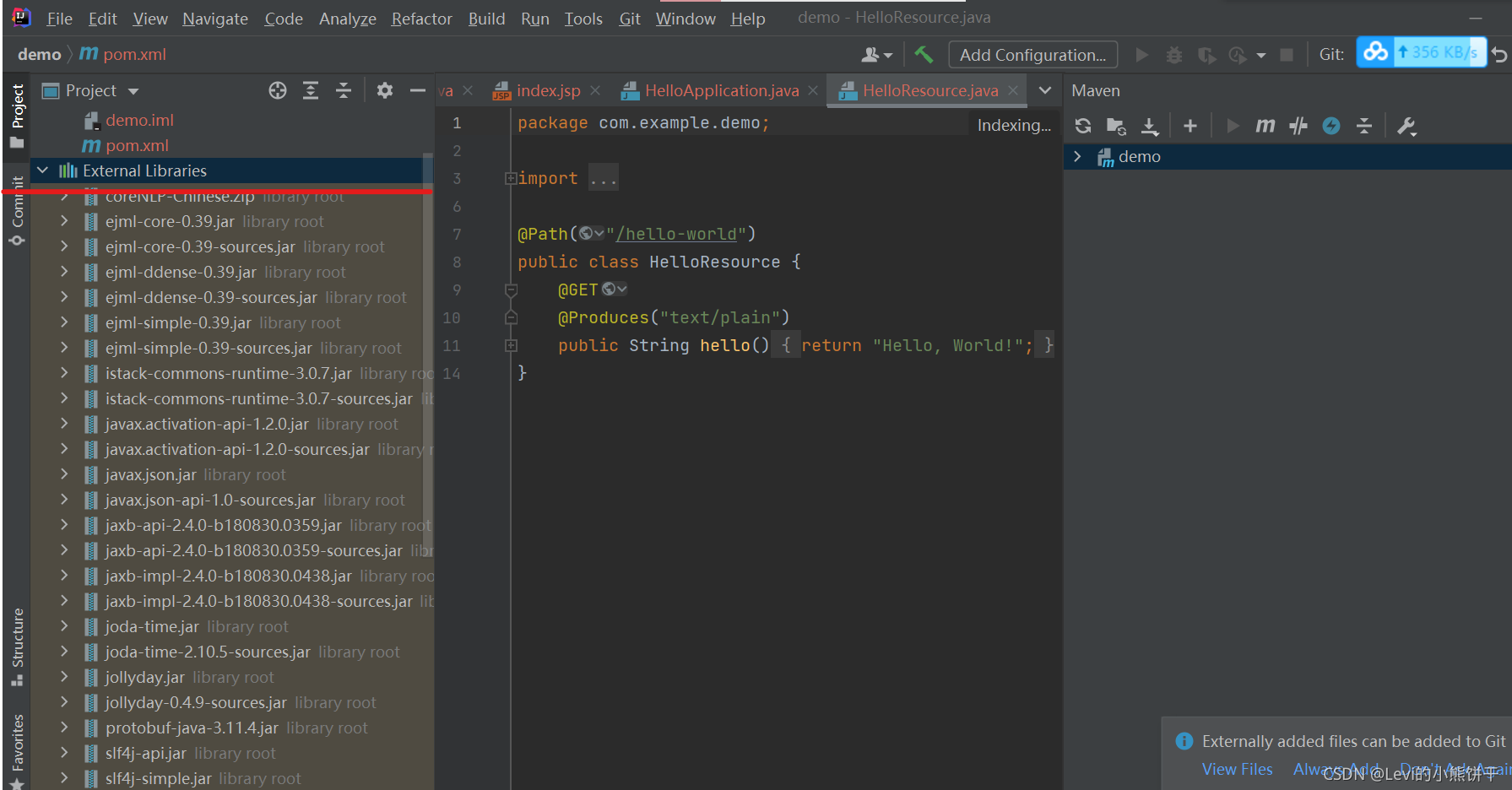Click Add Configuration button
The width and height of the screenshot is (1512, 790).
1032,55
